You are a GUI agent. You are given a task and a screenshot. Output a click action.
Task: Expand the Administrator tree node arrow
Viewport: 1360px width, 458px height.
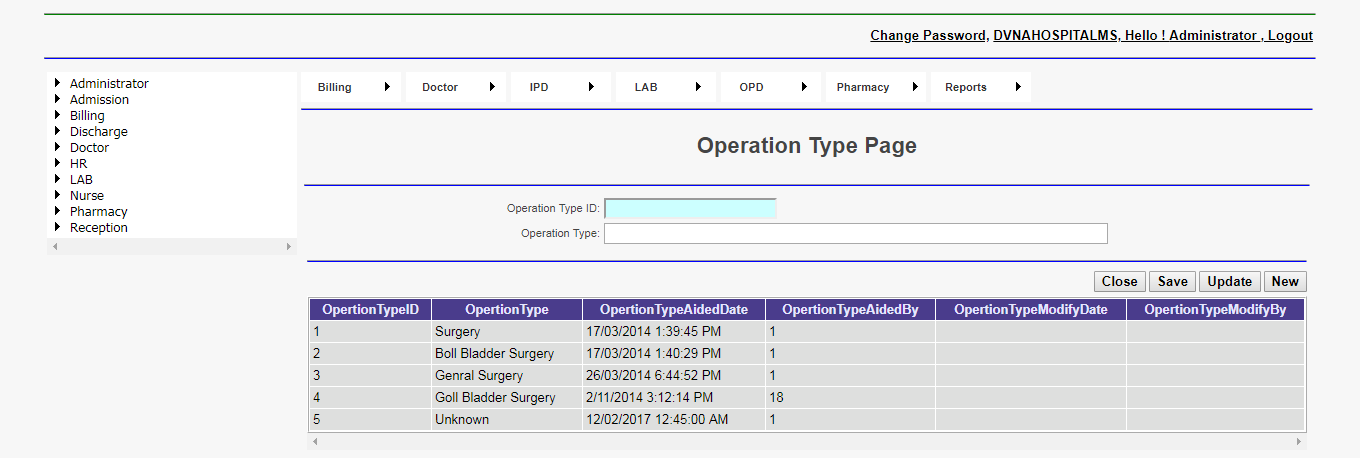58,84
